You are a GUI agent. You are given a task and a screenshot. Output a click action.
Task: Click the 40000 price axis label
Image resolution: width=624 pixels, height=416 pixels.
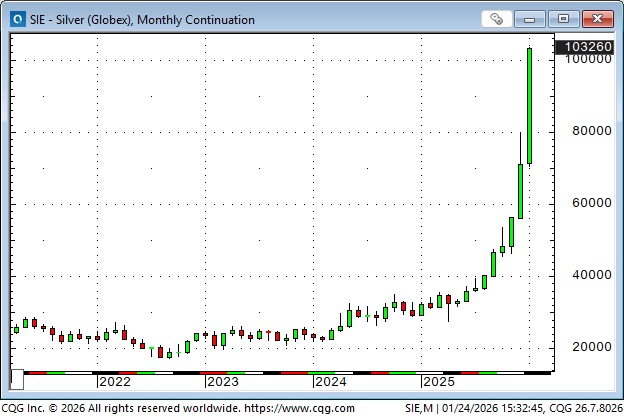pos(590,275)
